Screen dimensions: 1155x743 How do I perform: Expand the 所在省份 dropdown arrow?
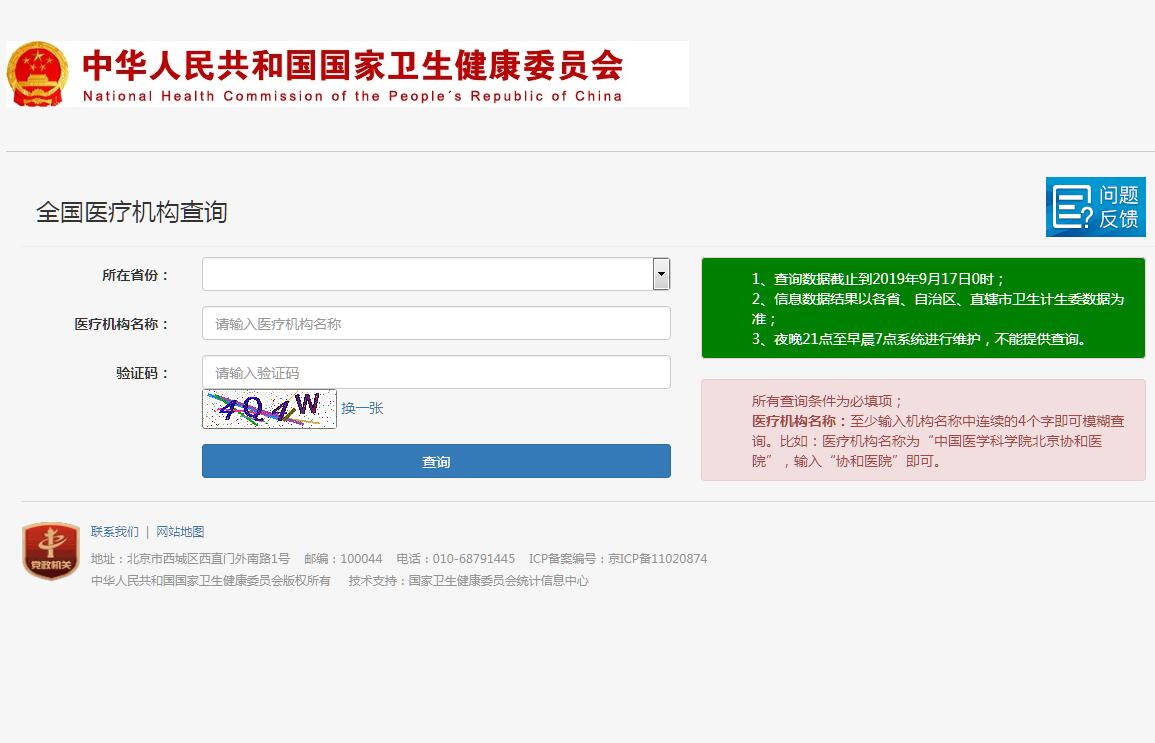pos(661,274)
